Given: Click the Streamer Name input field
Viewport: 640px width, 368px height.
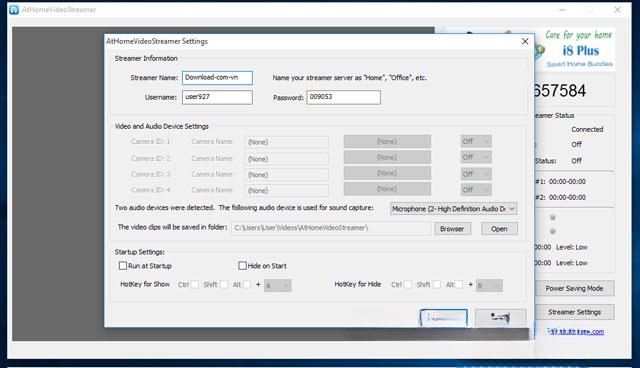Looking at the screenshot, I should (x=217, y=78).
